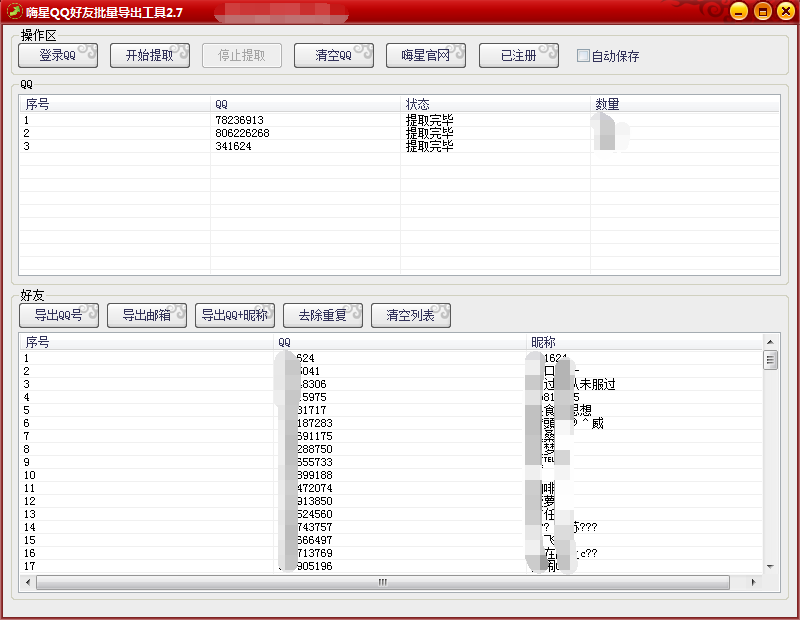Viewport: 800px width, 620px height.
Task: Export emails using 导出邮箱 button
Action: [x=147, y=315]
